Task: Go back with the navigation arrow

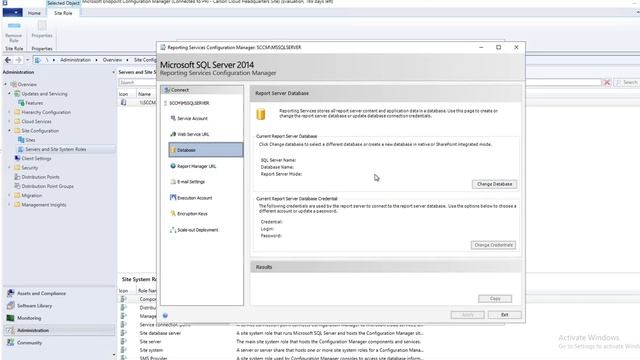Action: click(8, 60)
